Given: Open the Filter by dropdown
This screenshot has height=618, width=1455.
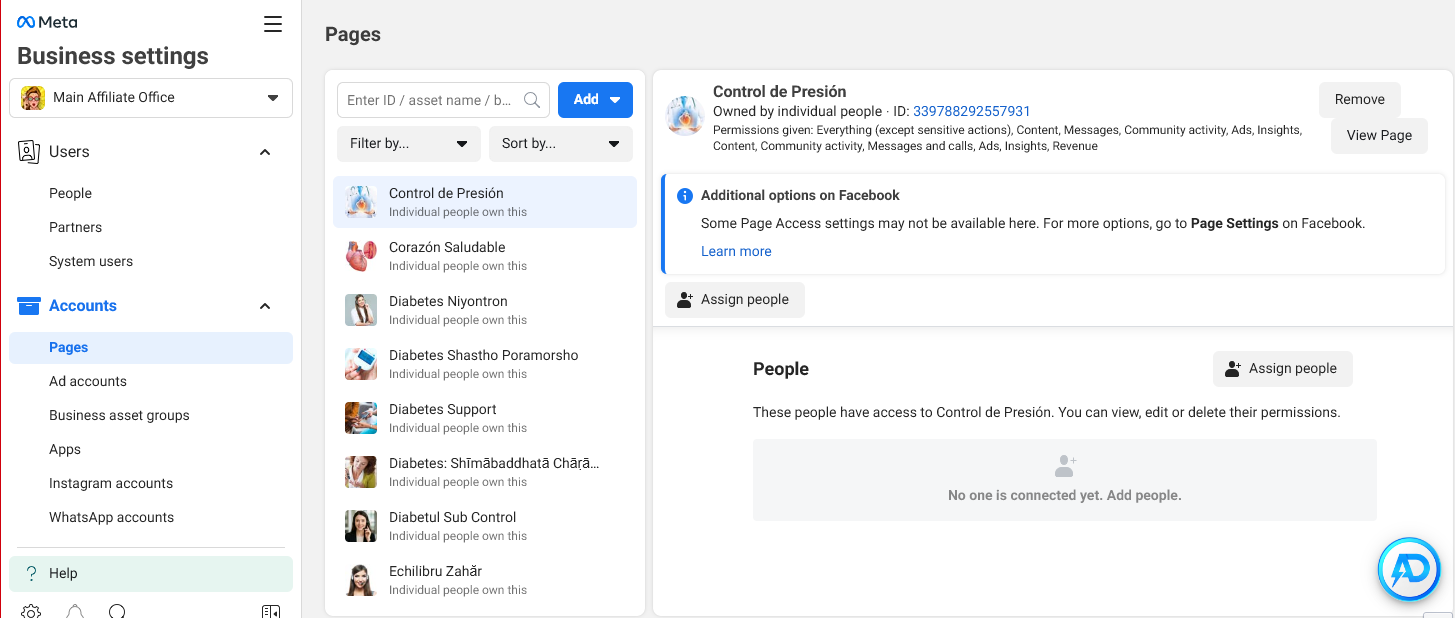Looking at the screenshot, I should (x=409, y=144).
